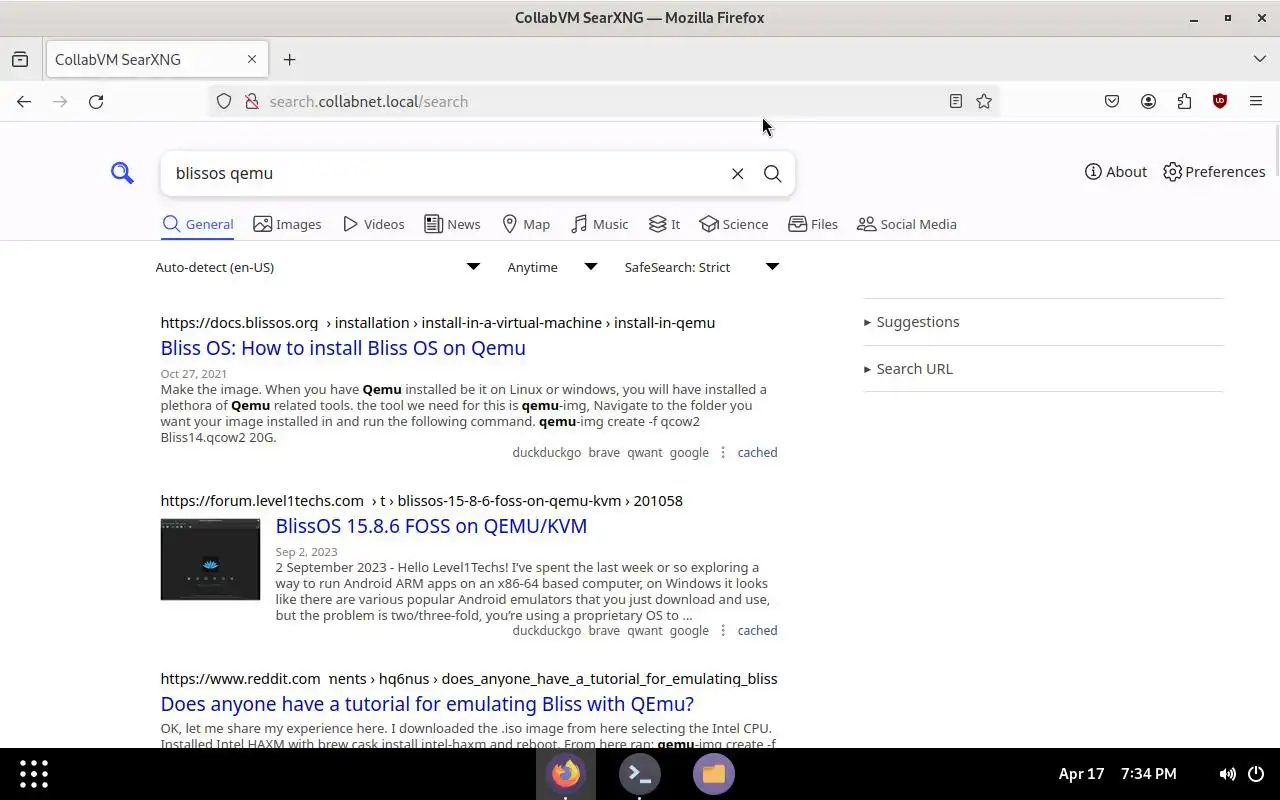Expand the Search URL section

(908, 369)
